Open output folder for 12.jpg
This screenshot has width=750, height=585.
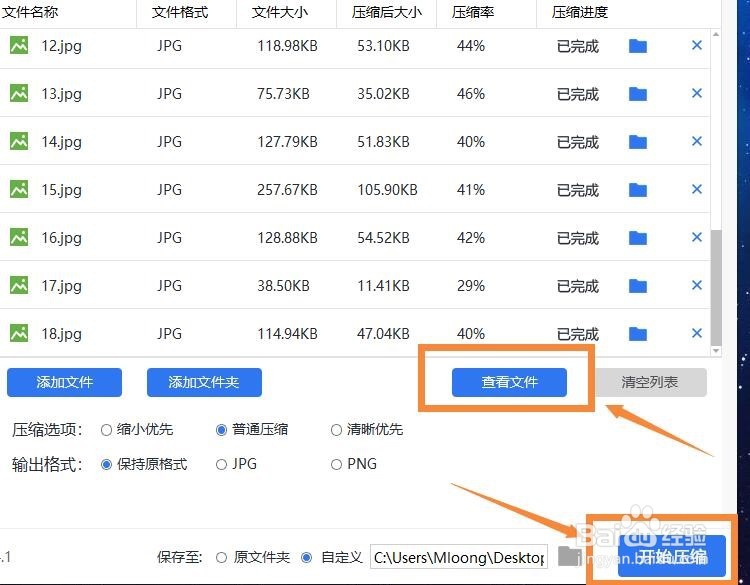(x=638, y=46)
